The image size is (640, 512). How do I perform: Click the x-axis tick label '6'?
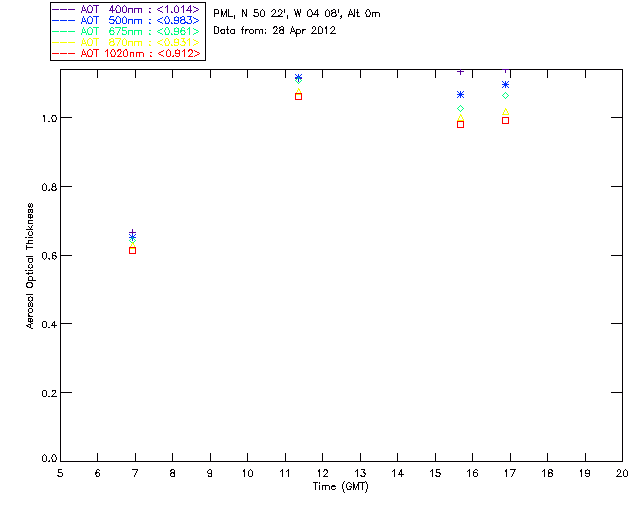coord(98,473)
